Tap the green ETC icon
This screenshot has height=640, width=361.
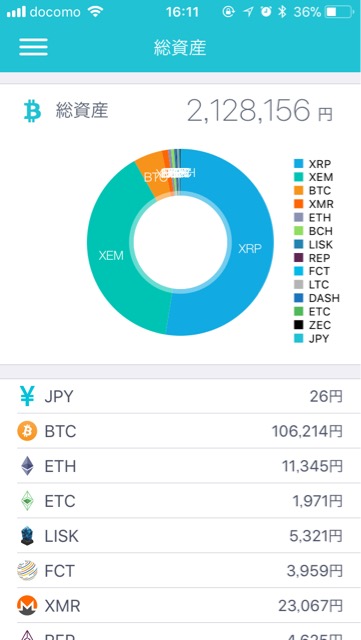[x=27, y=501]
